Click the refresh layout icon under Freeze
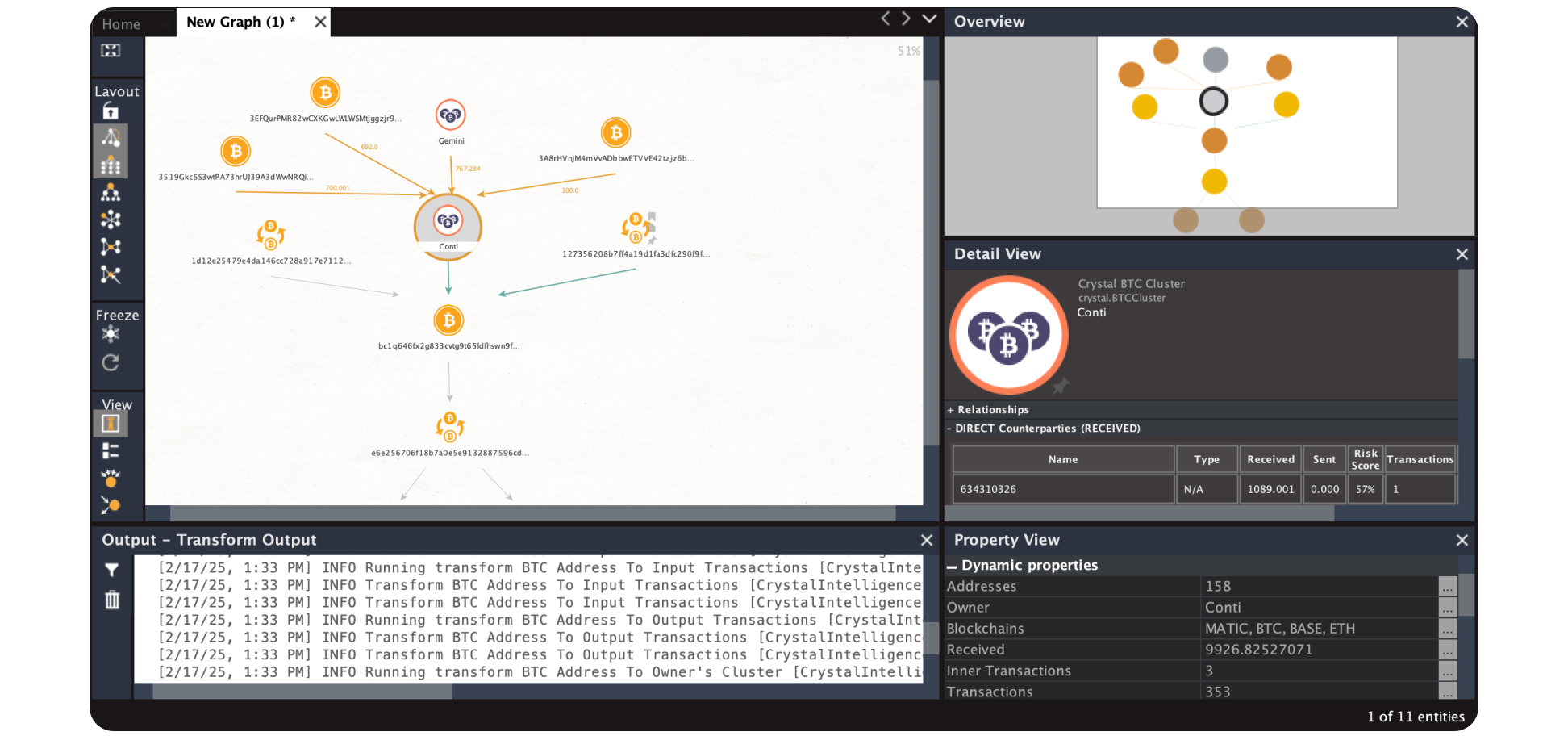 tap(111, 362)
